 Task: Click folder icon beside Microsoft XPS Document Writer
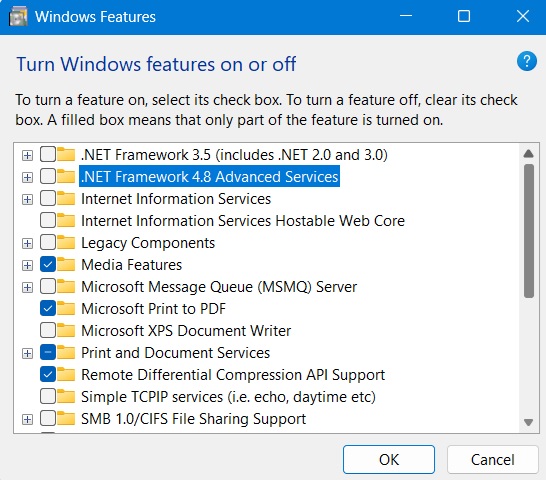pos(66,331)
